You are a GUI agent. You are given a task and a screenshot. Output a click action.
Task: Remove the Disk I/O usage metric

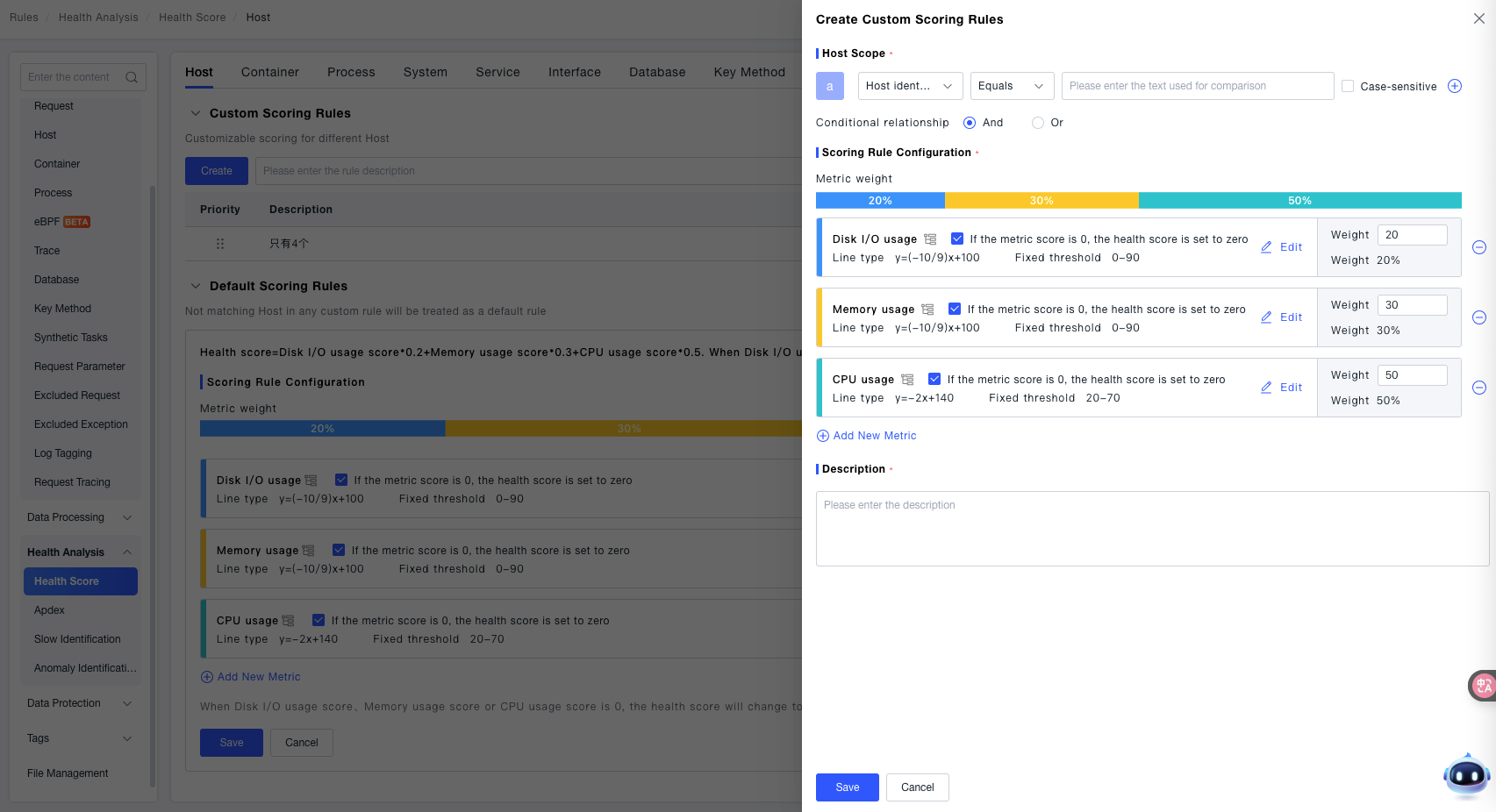pyautogui.click(x=1478, y=247)
